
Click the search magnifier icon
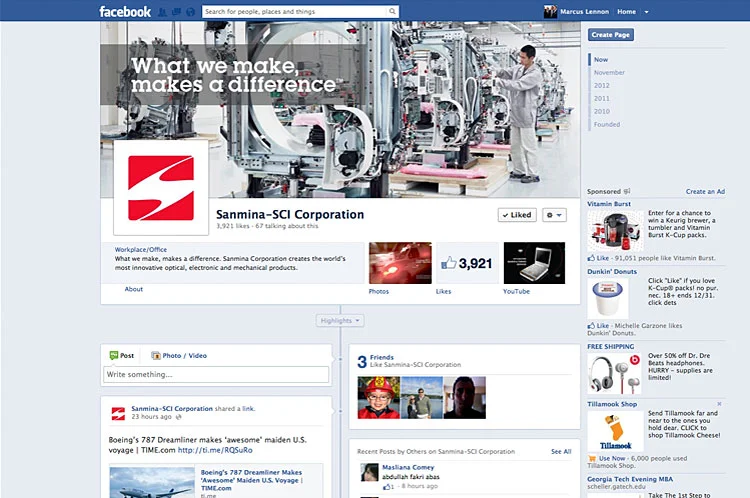coord(392,11)
